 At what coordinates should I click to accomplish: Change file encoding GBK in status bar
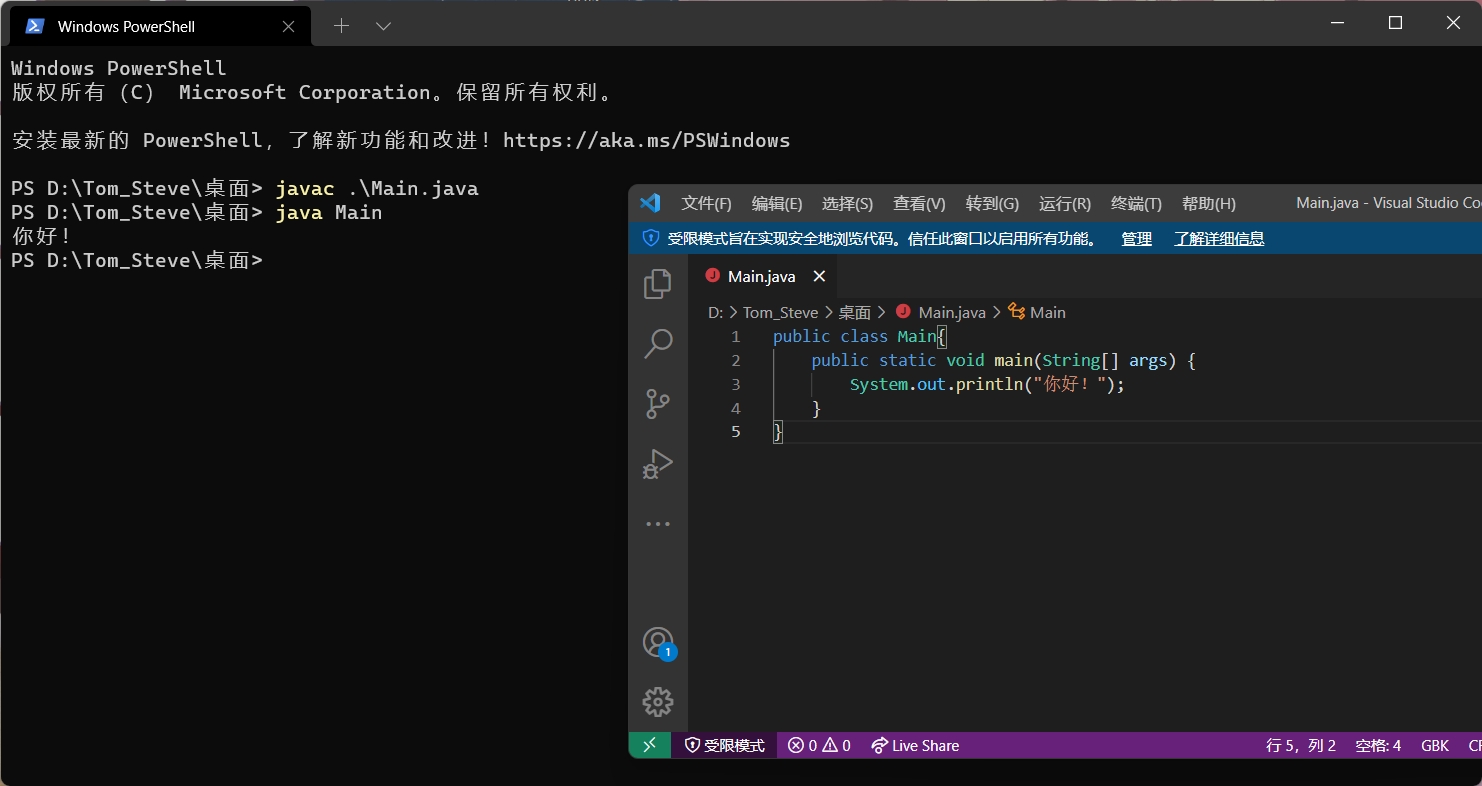pyautogui.click(x=1435, y=745)
